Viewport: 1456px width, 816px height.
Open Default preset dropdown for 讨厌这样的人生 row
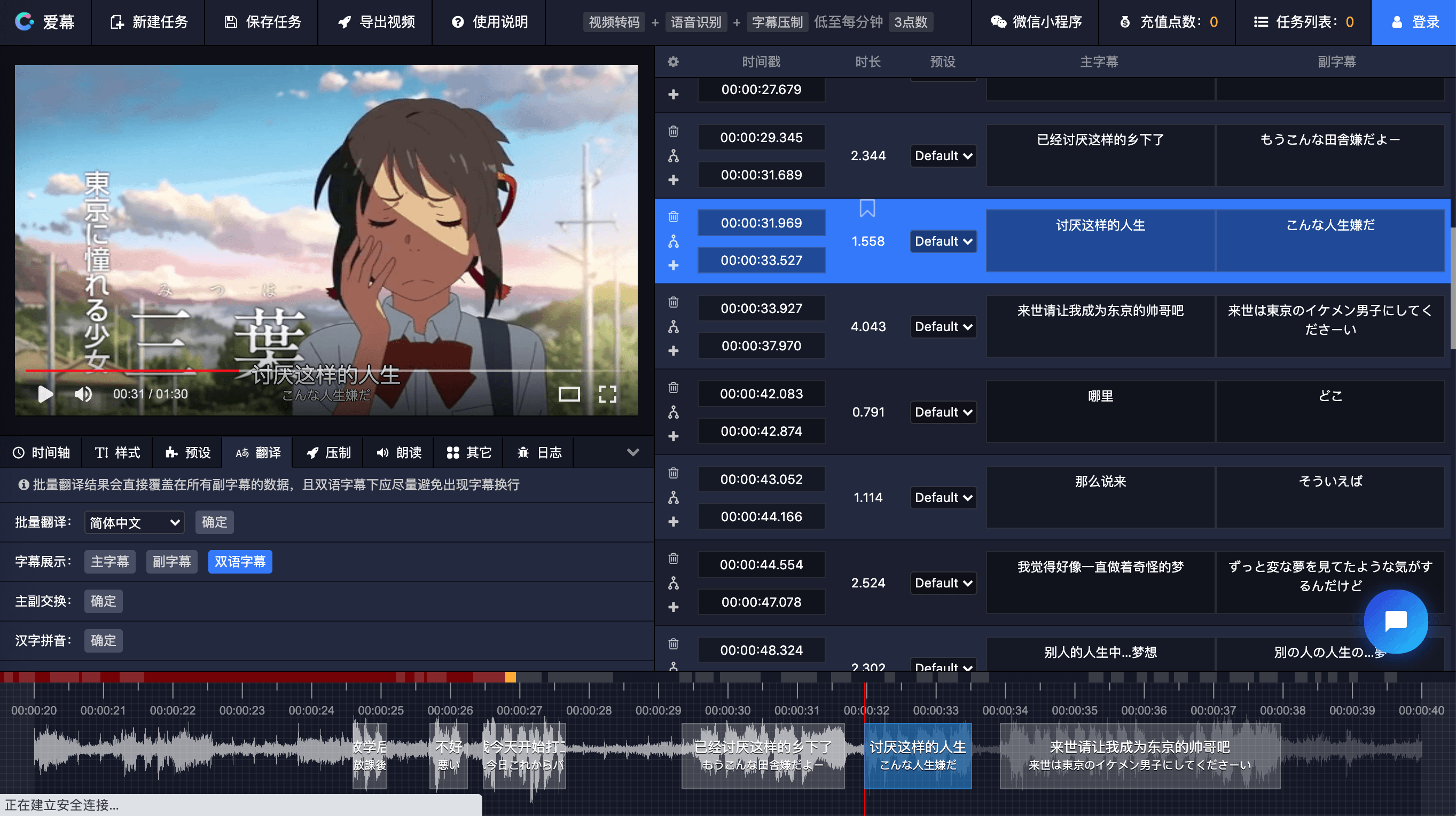[x=943, y=241]
